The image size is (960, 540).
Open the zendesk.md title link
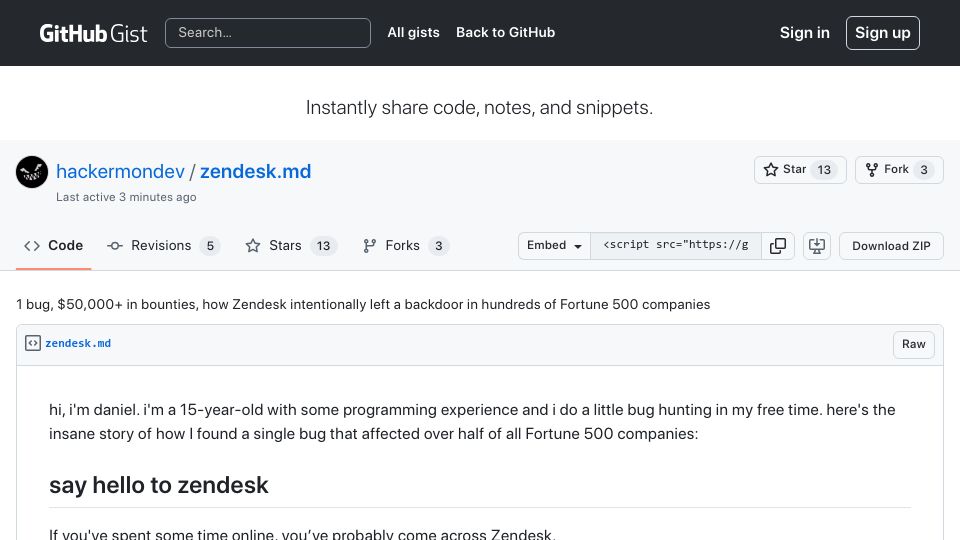point(255,171)
